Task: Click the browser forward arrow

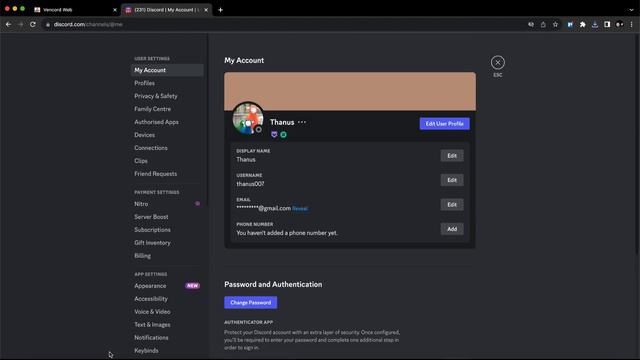Action: pos(20,24)
